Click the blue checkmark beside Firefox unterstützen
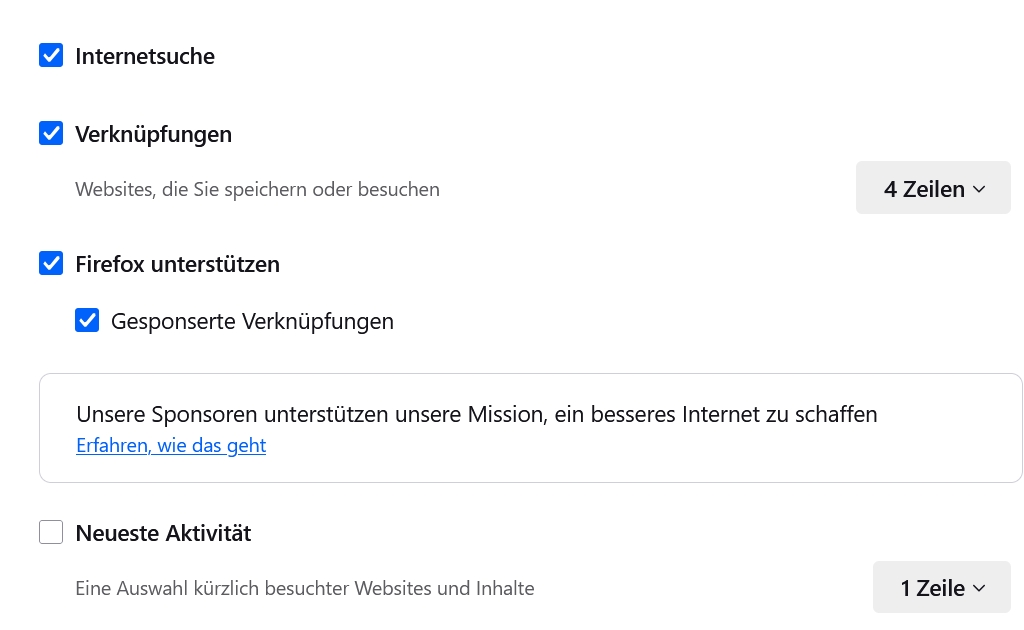1024x630 pixels. click(x=51, y=264)
